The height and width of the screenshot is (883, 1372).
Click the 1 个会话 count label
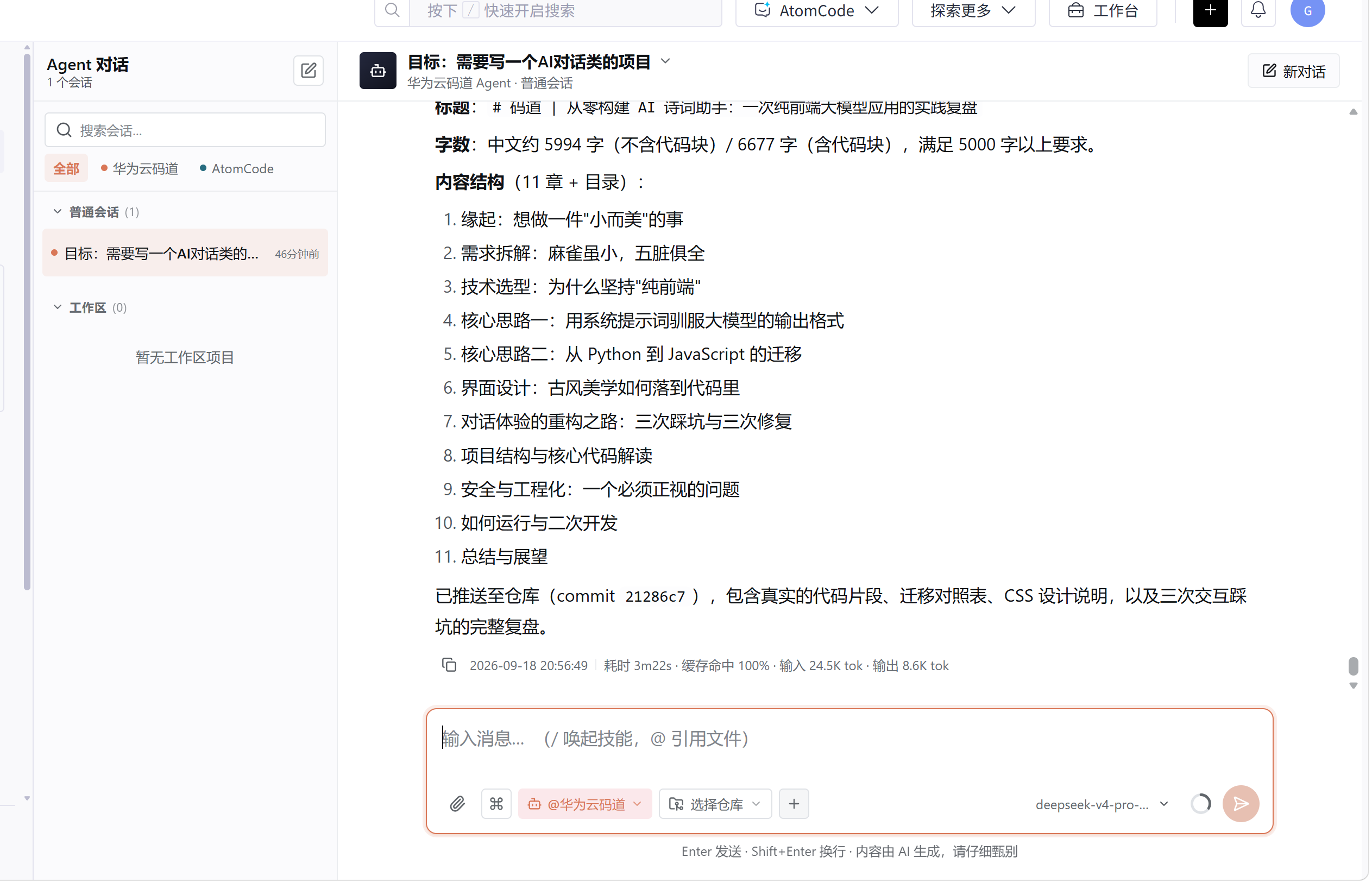70,83
